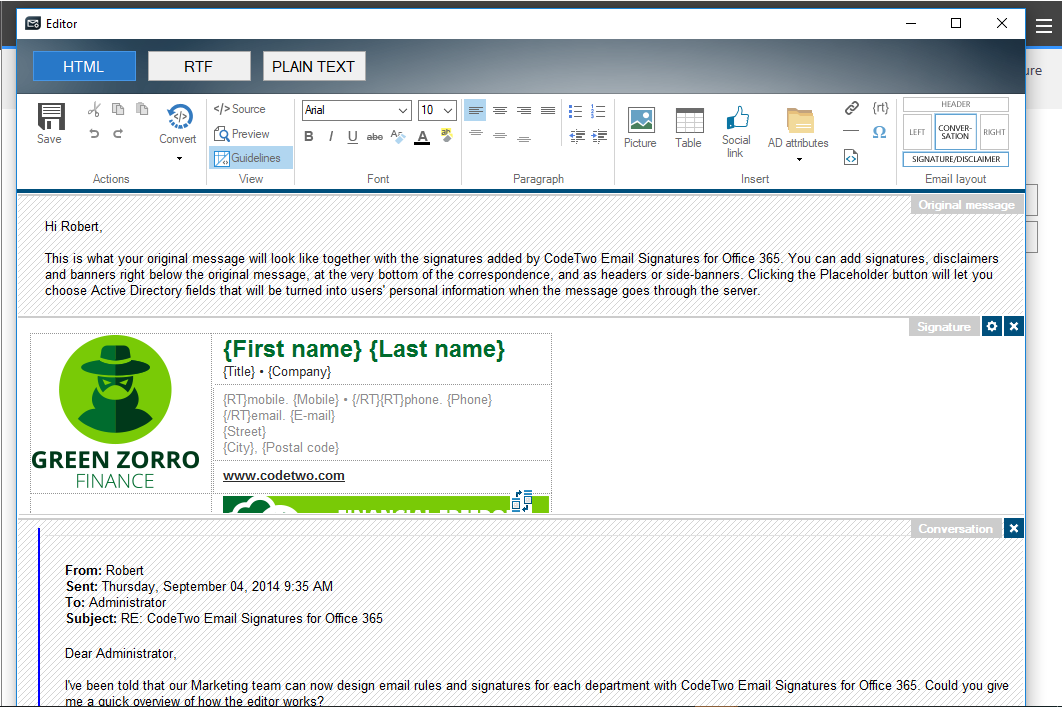Clear text formatting with eraser icon

(398, 136)
